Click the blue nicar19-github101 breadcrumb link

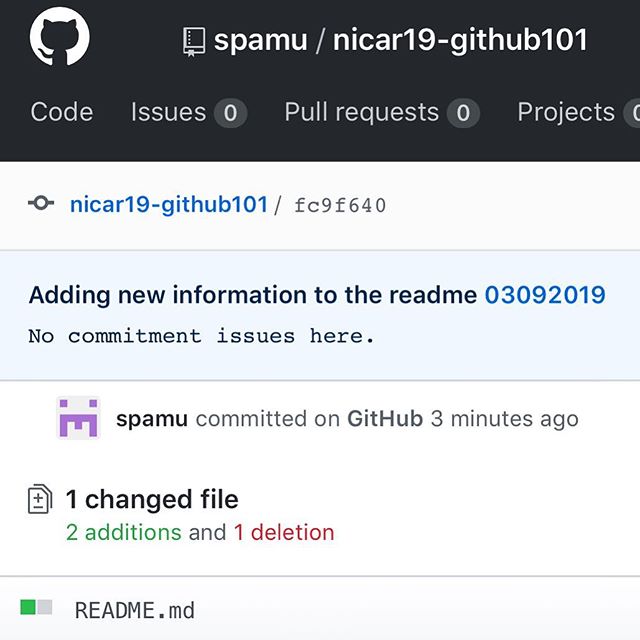pos(169,204)
